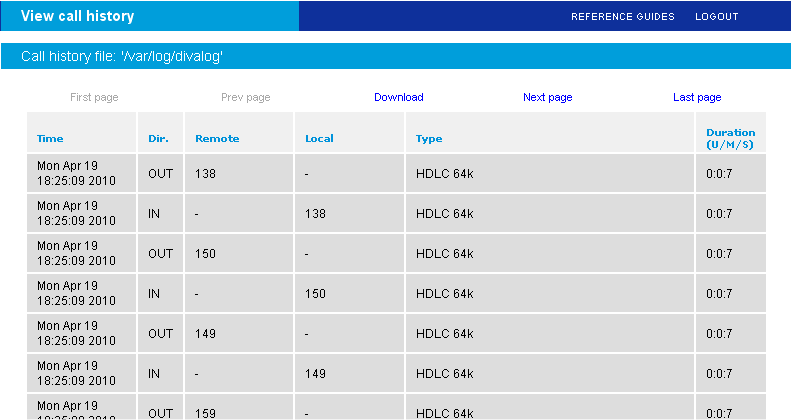Click the disabled Prev page link

[x=245, y=97]
